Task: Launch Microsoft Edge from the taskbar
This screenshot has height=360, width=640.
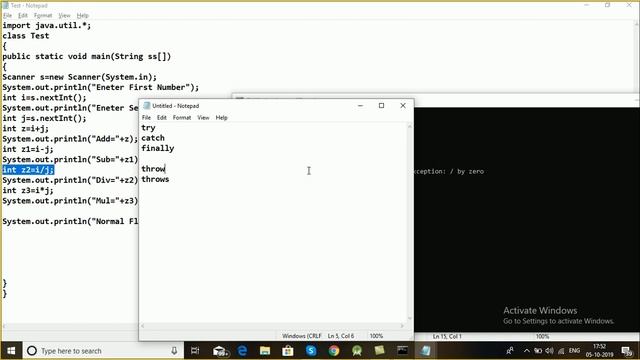Action: 242,351
